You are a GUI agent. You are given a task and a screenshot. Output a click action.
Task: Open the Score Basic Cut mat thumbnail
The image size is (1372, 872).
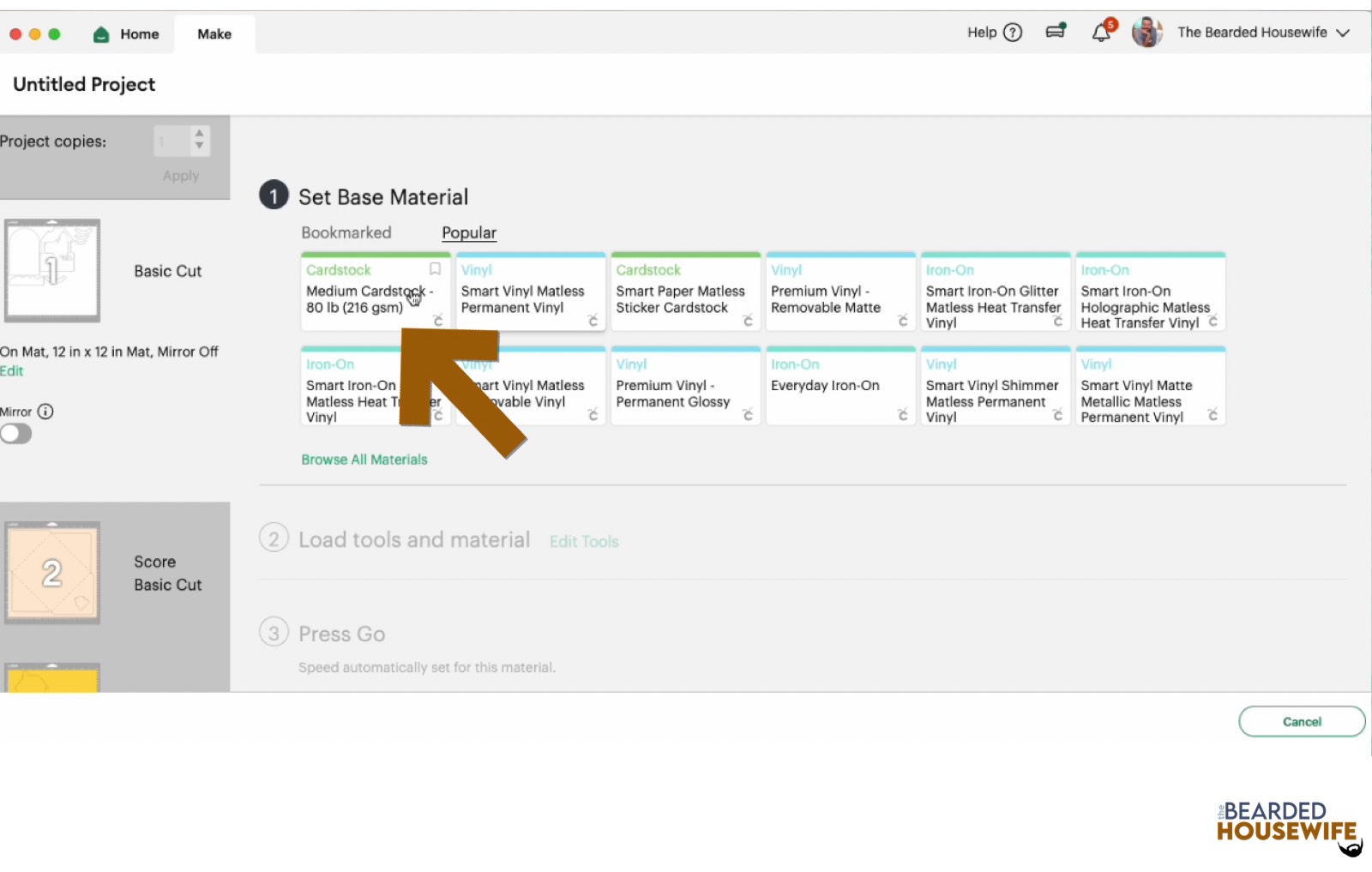coord(52,572)
